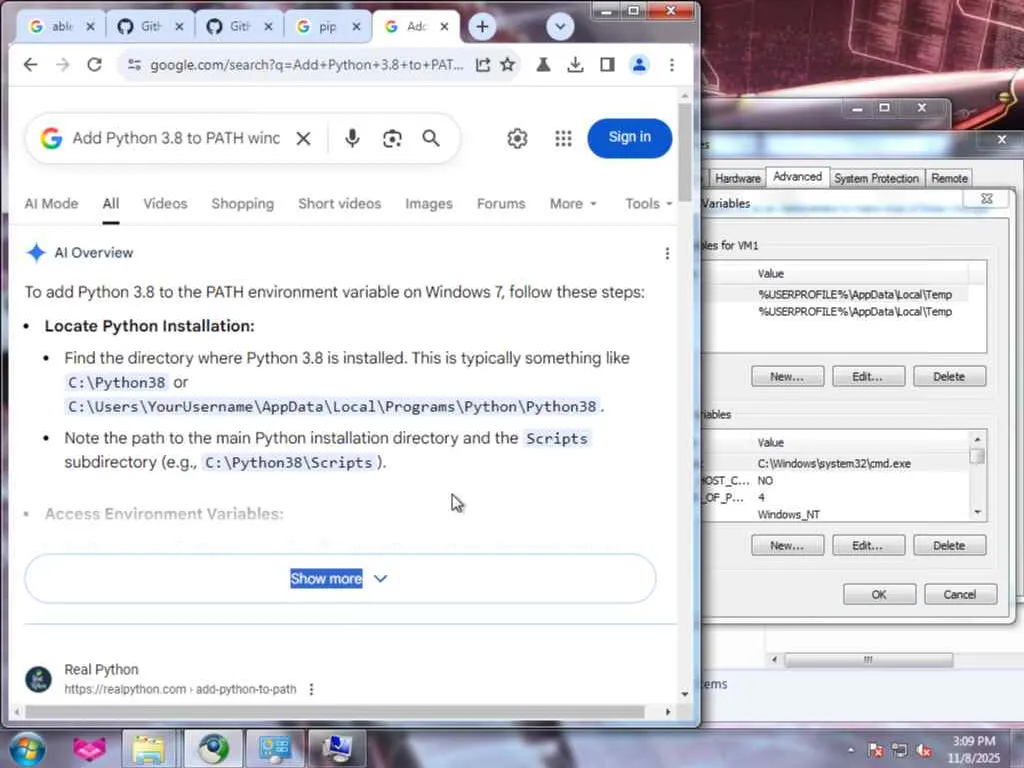This screenshot has height=768, width=1024.
Task: Select the Videos search tab
Action: coord(165,204)
